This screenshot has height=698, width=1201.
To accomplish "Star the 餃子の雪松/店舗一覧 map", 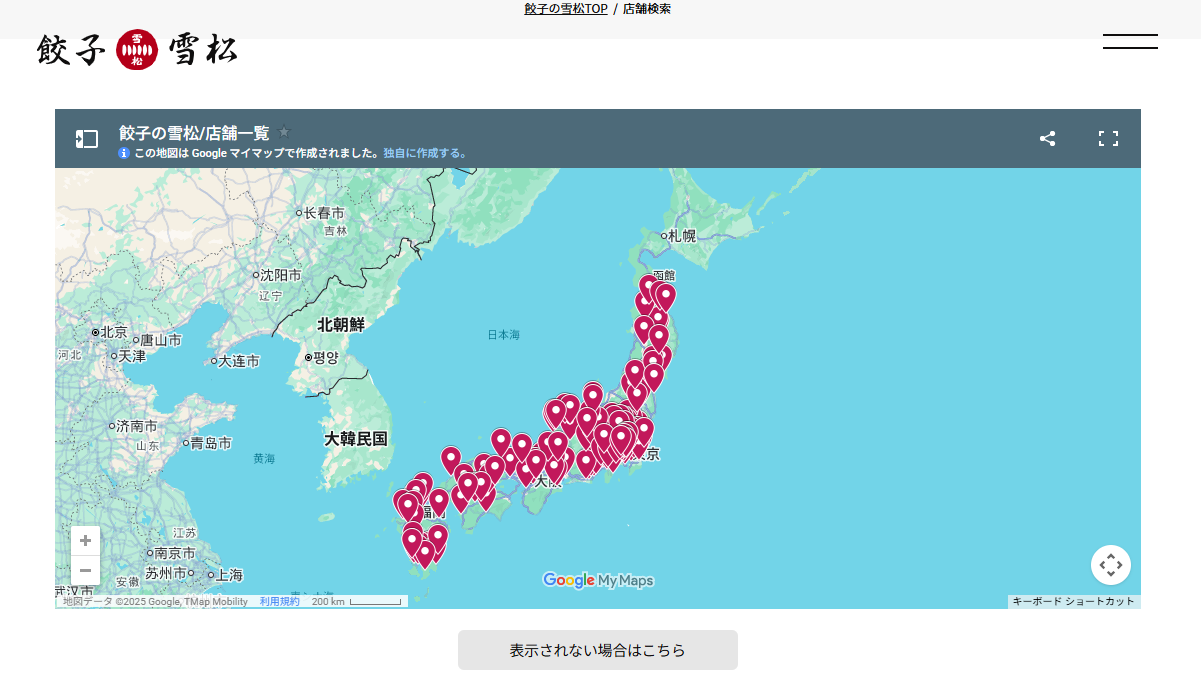I will pyautogui.click(x=284, y=132).
